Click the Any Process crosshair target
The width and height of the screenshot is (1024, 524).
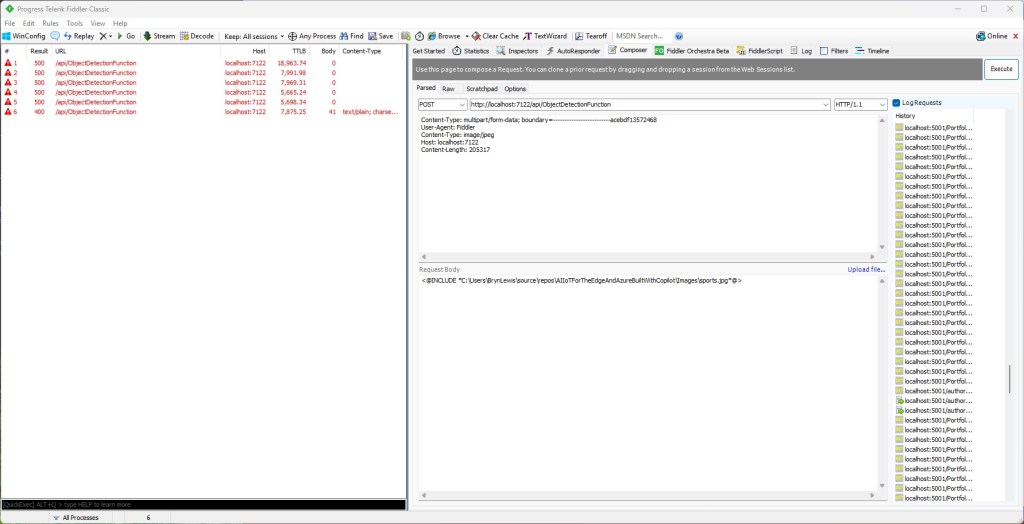tap(312, 36)
